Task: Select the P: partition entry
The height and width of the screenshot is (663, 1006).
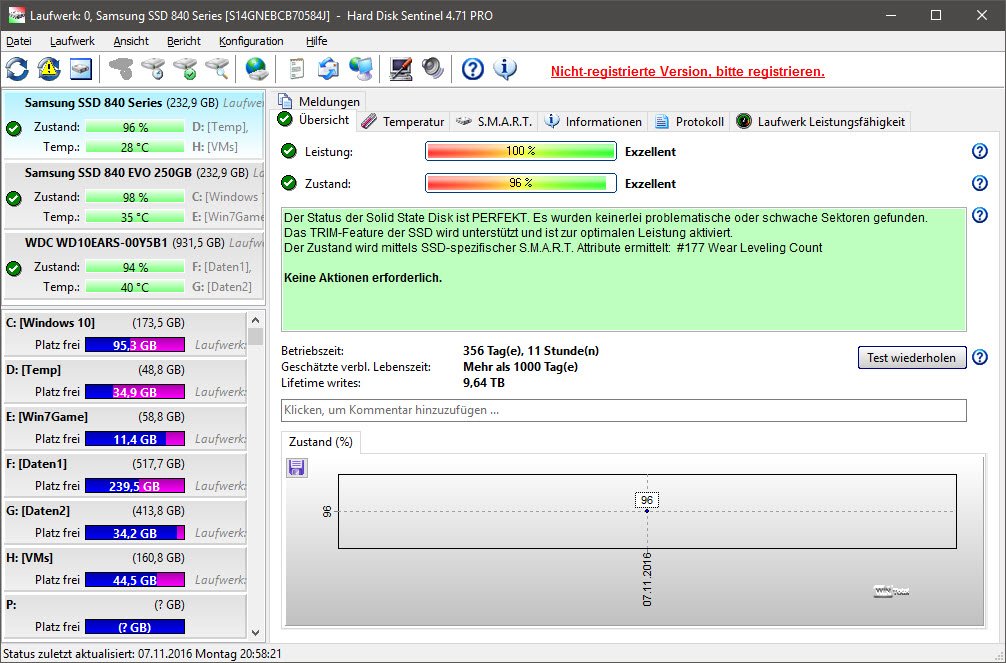Action: tap(125, 616)
